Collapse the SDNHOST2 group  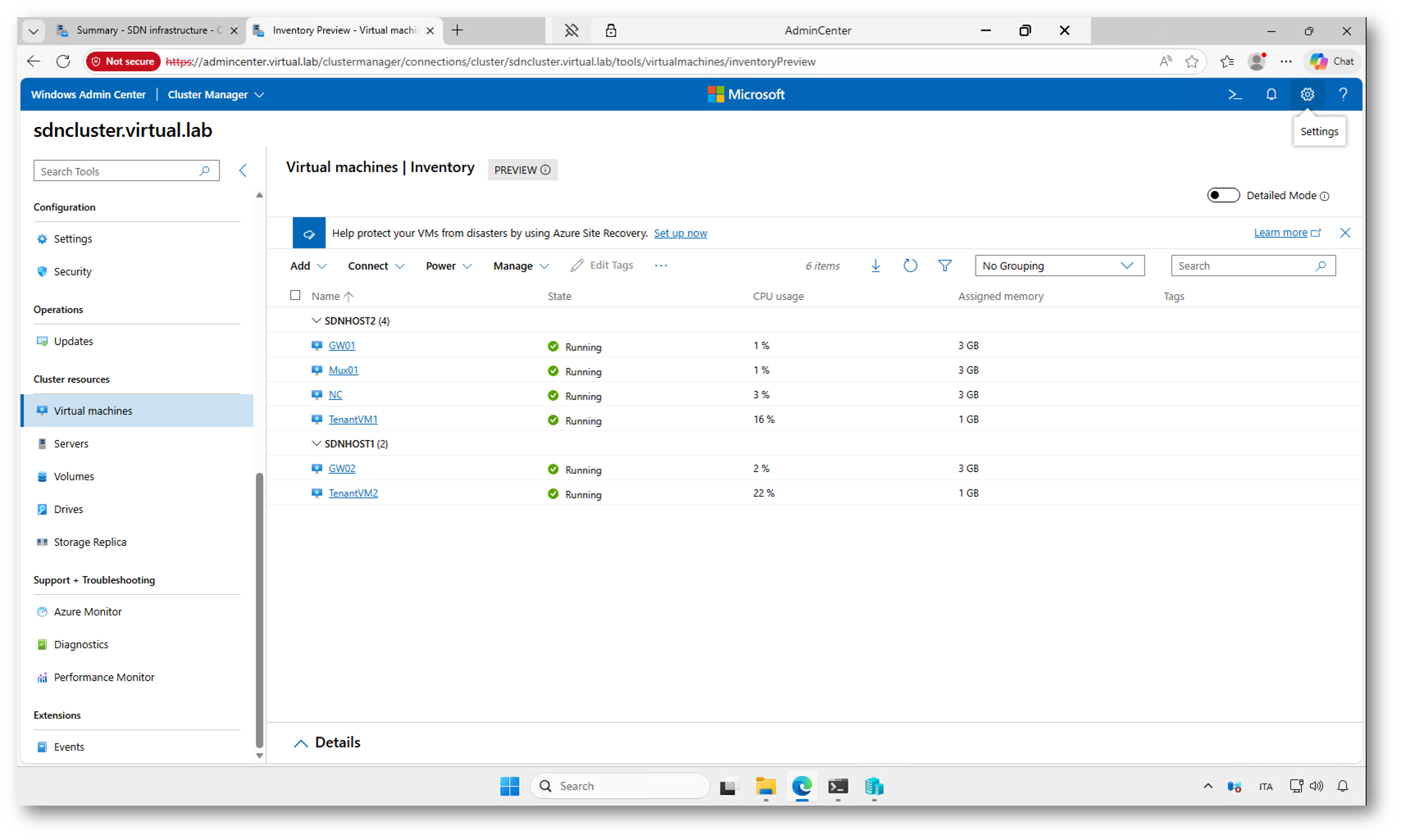(x=316, y=320)
